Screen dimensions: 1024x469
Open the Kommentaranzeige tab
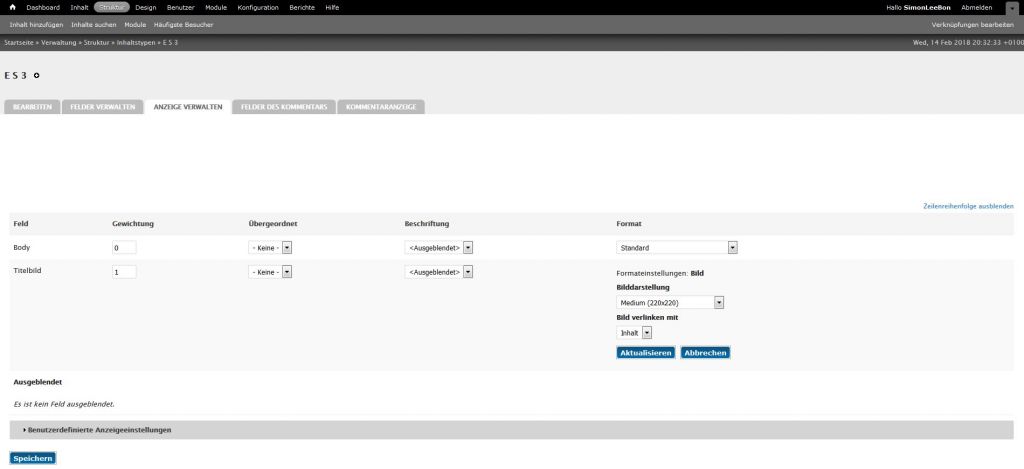click(x=381, y=106)
